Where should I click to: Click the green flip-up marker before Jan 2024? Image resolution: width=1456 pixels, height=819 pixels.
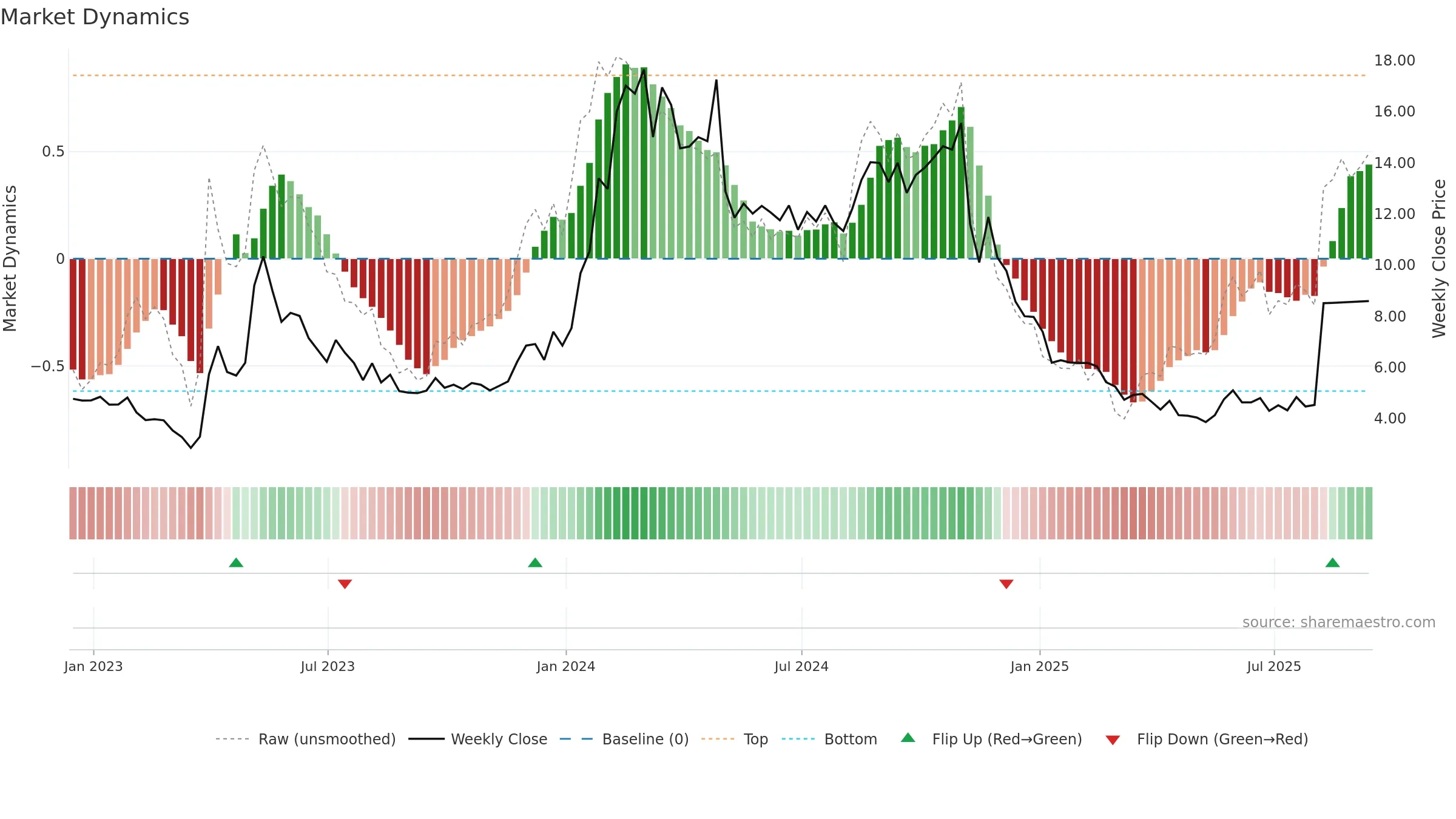pyautogui.click(x=535, y=562)
